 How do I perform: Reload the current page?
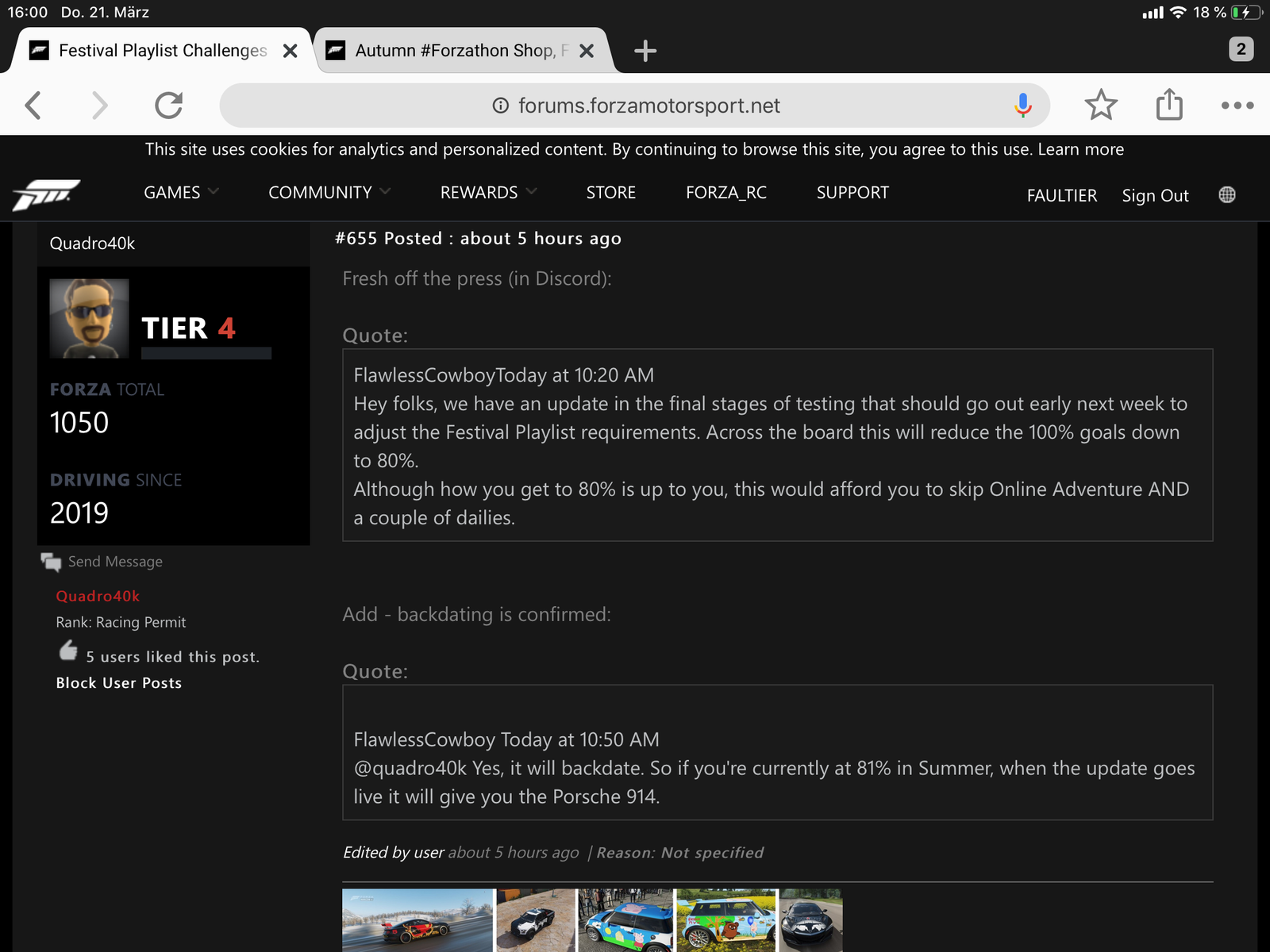click(x=168, y=105)
